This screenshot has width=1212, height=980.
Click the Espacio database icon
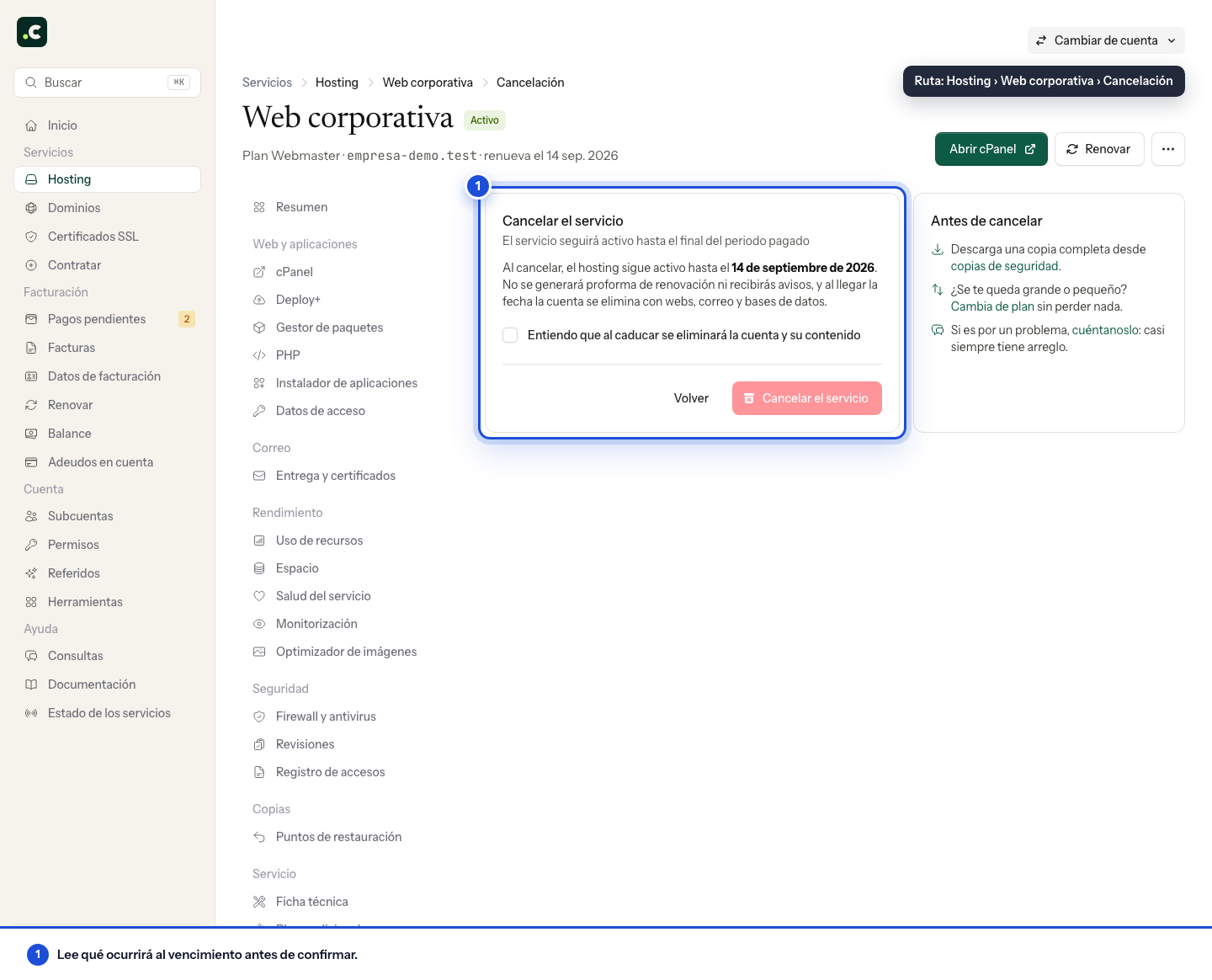(x=259, y=568)
